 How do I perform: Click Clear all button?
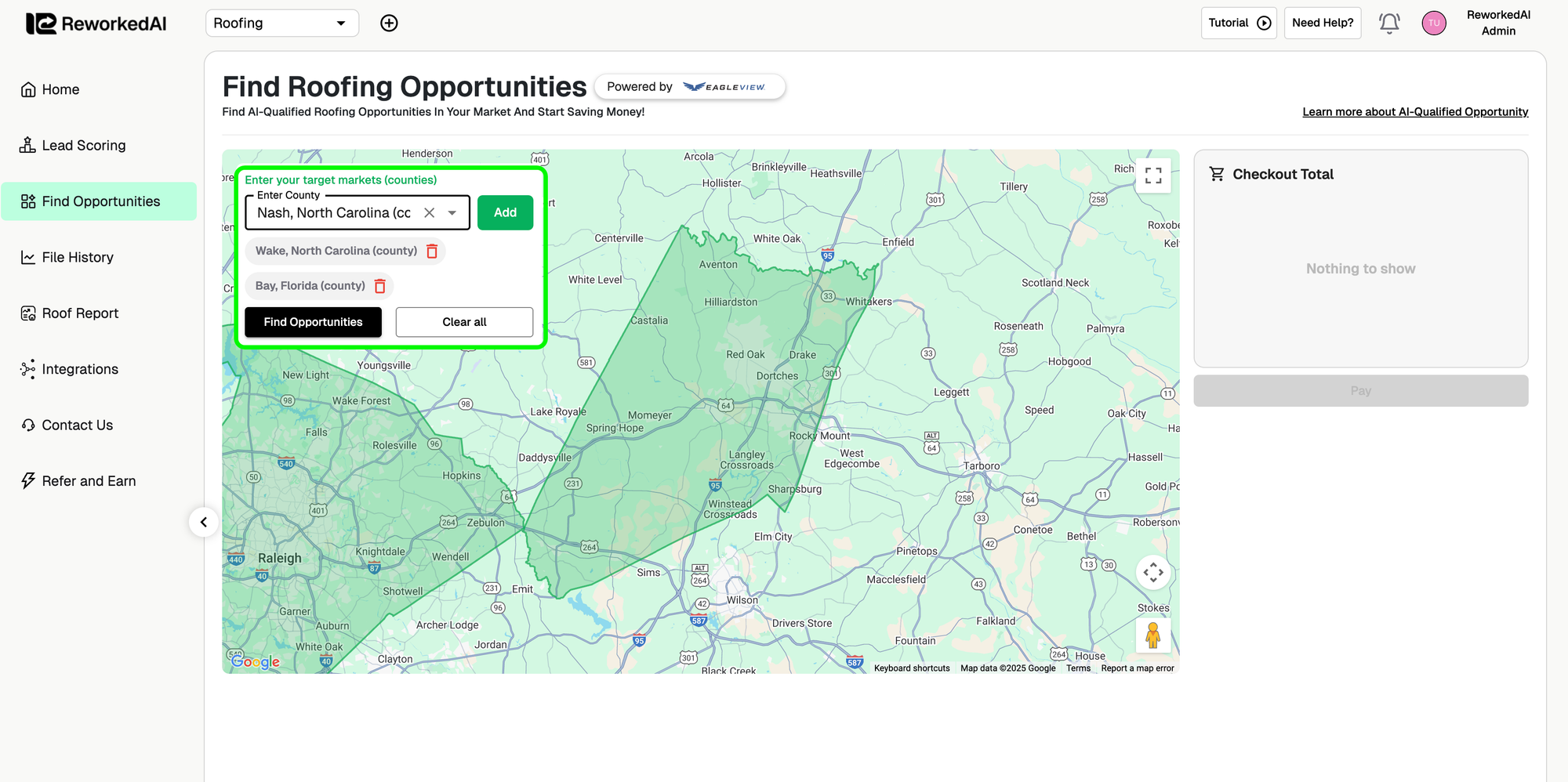tap(464, 322)
